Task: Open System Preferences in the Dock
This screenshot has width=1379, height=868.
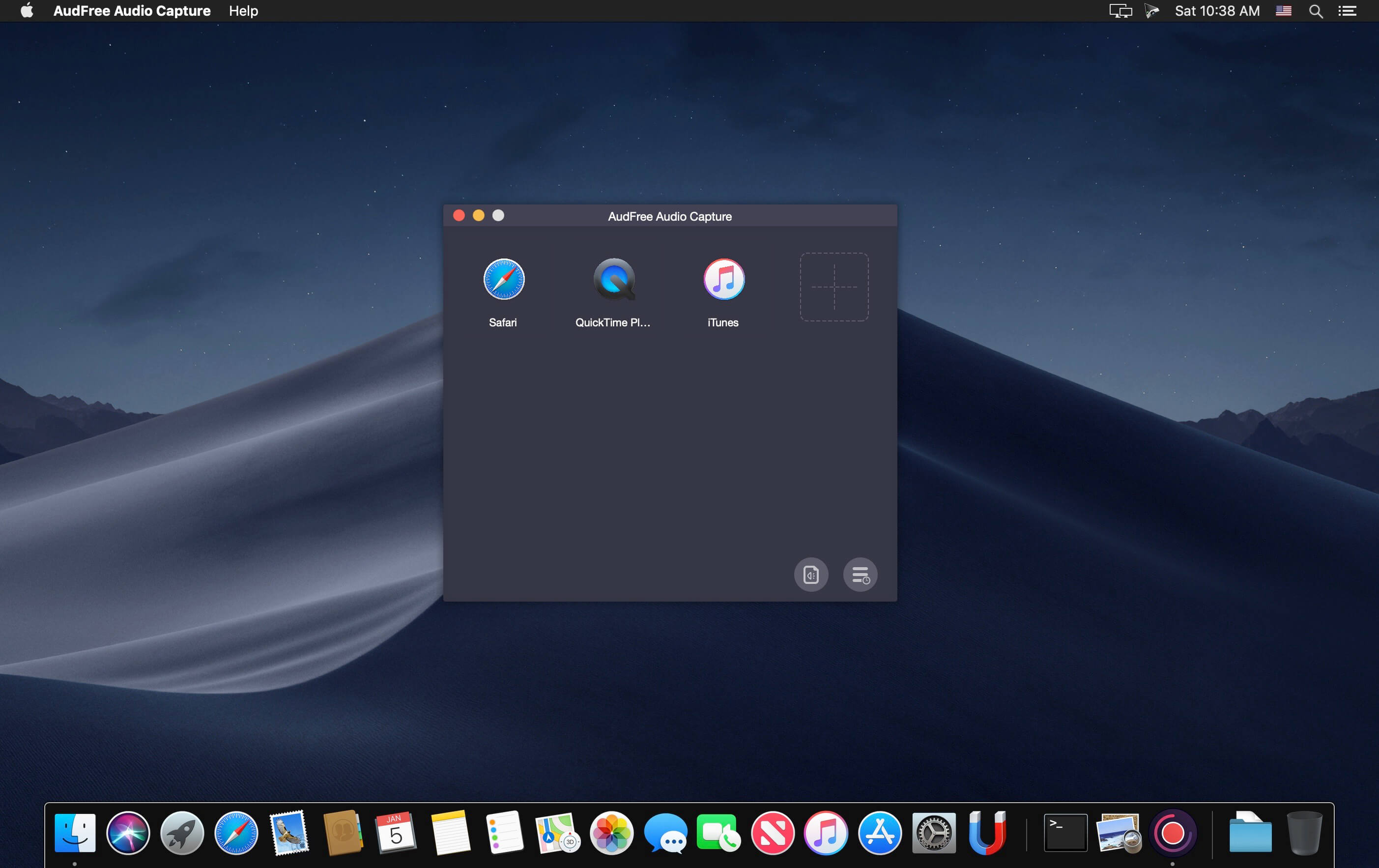Action: pos(933,833)
